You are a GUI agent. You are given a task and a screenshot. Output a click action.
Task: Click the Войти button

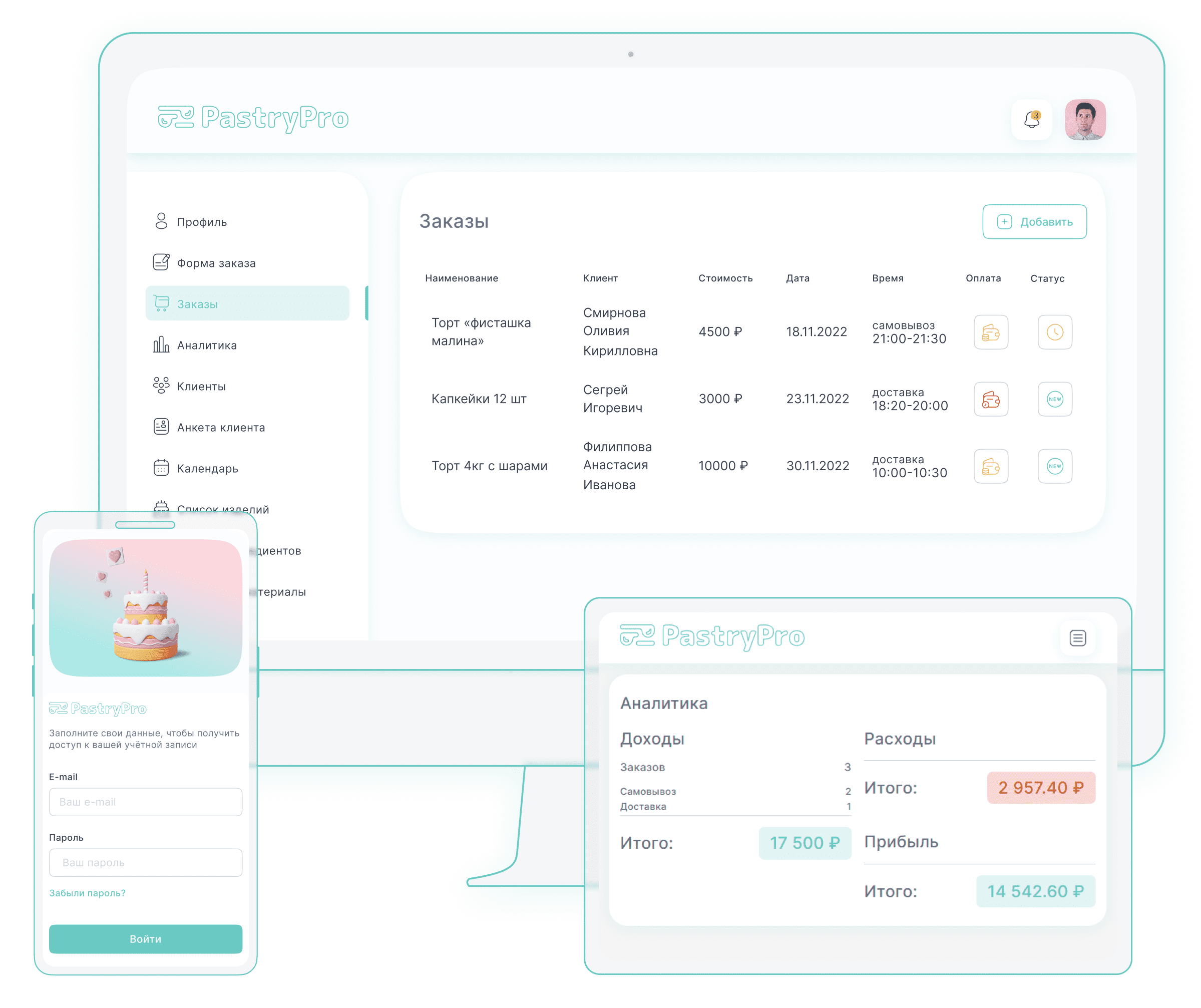click(145, 939)
